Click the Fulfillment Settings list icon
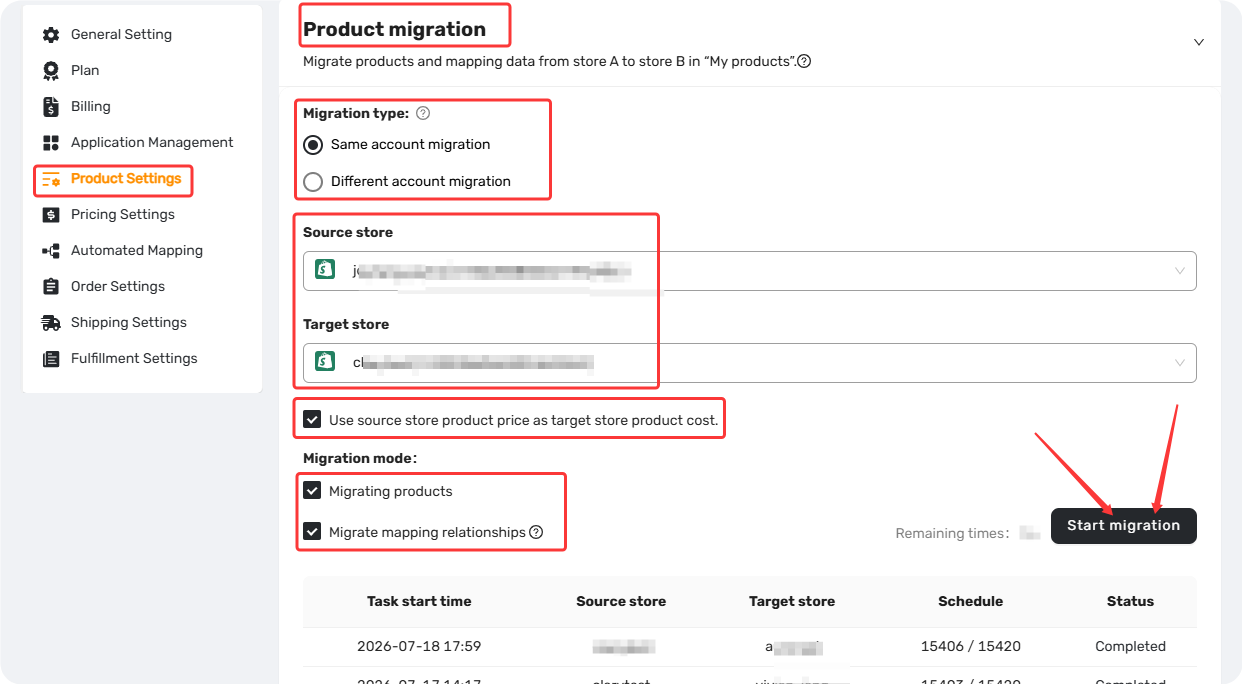This screenshot has width=1242, height=684. coord(51,359)
